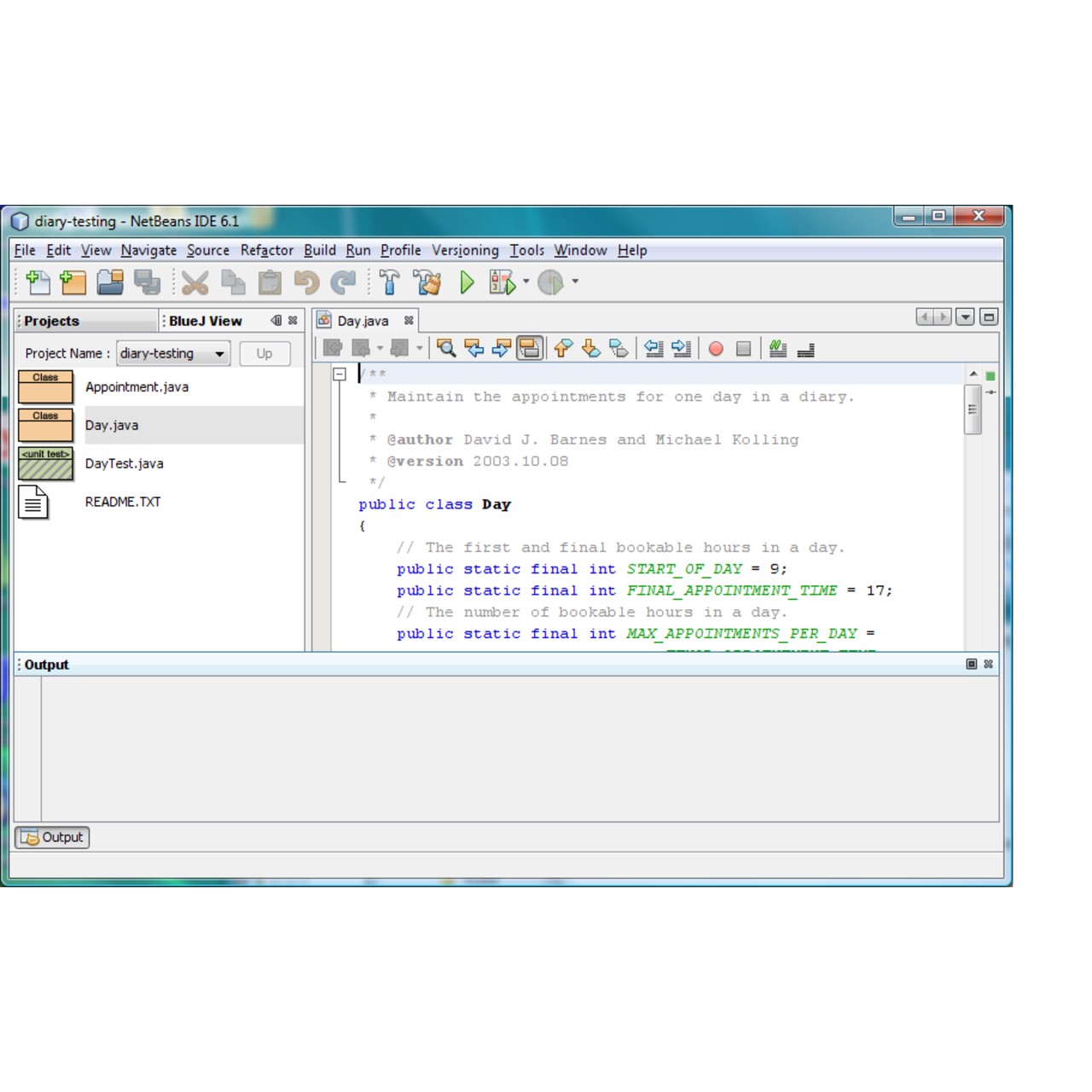The image size is (1092, 1092).
Task: Click the New Project toolbar icon
Action: (73, 282)
